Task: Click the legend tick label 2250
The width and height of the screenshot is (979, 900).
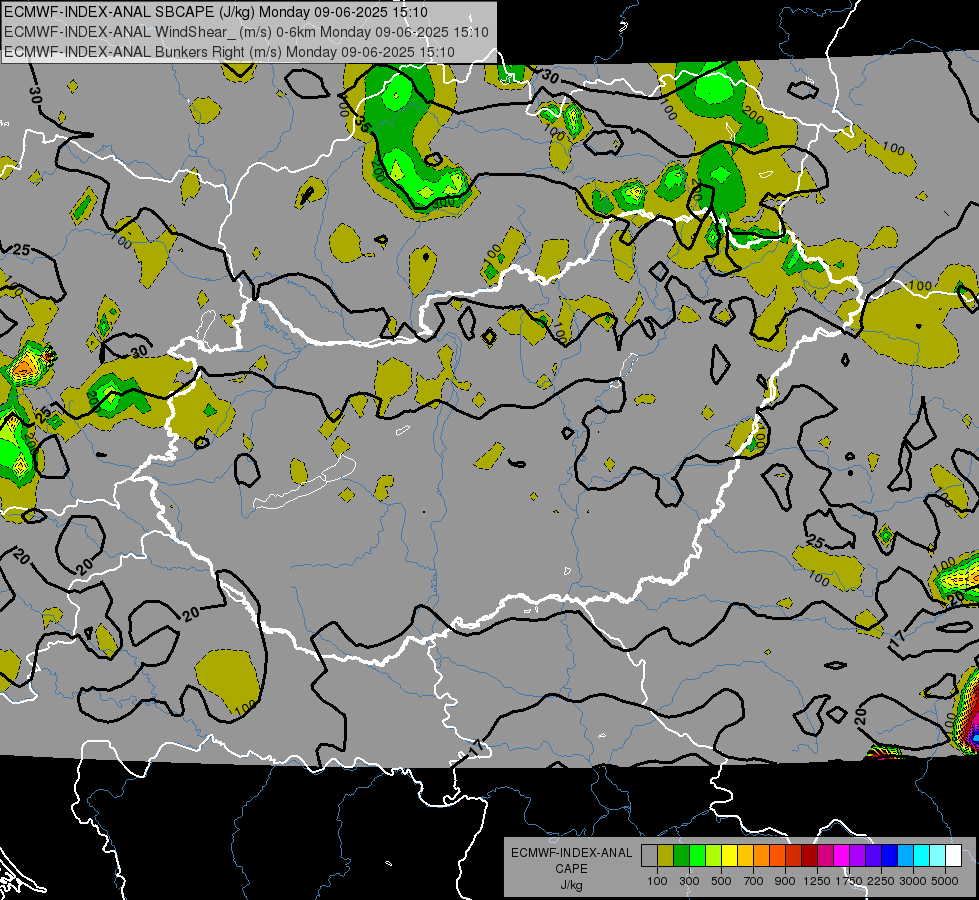Action: click(x=880, y=881)
